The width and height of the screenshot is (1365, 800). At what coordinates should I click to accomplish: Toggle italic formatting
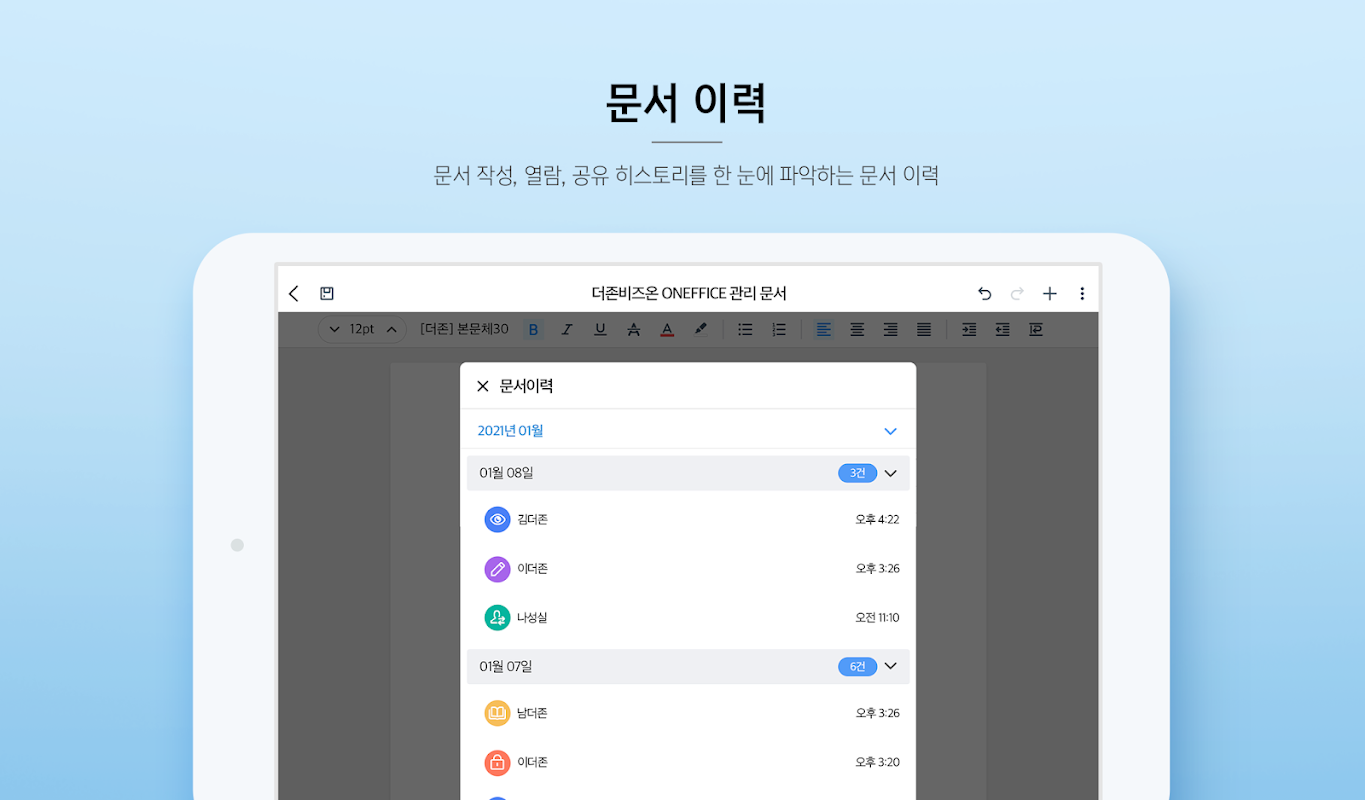tap(567, 329)
